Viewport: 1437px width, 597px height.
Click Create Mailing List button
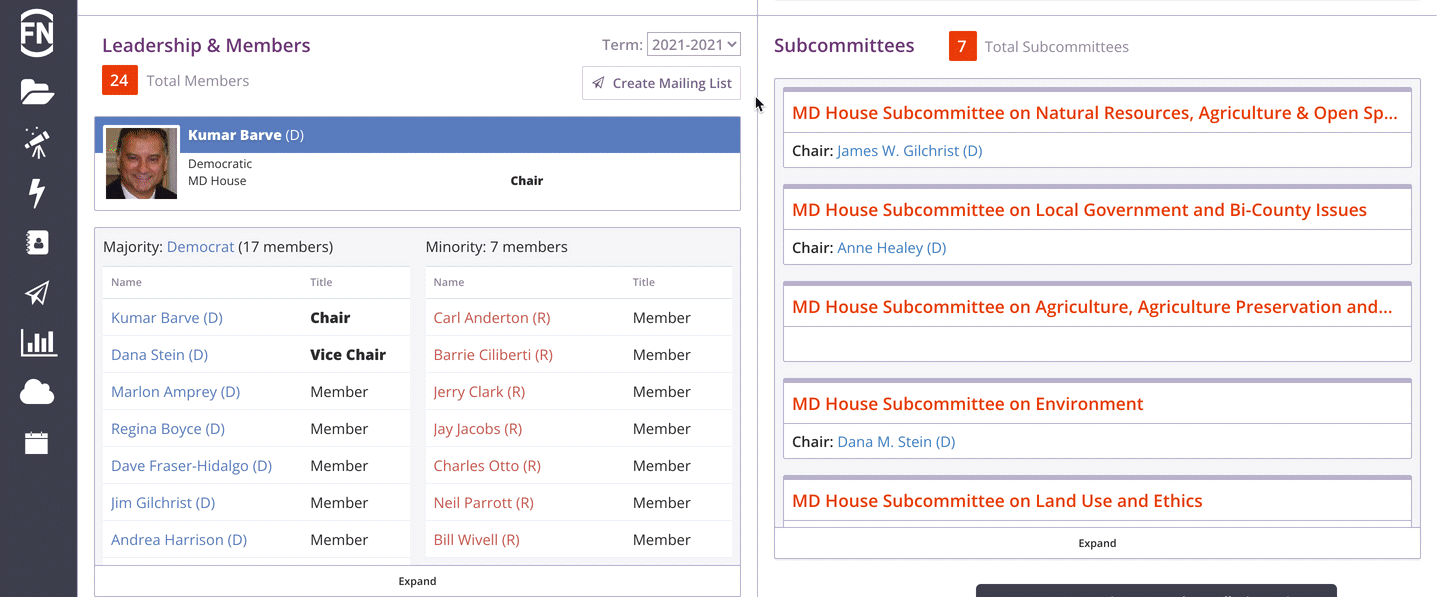(x=661, y=83)
